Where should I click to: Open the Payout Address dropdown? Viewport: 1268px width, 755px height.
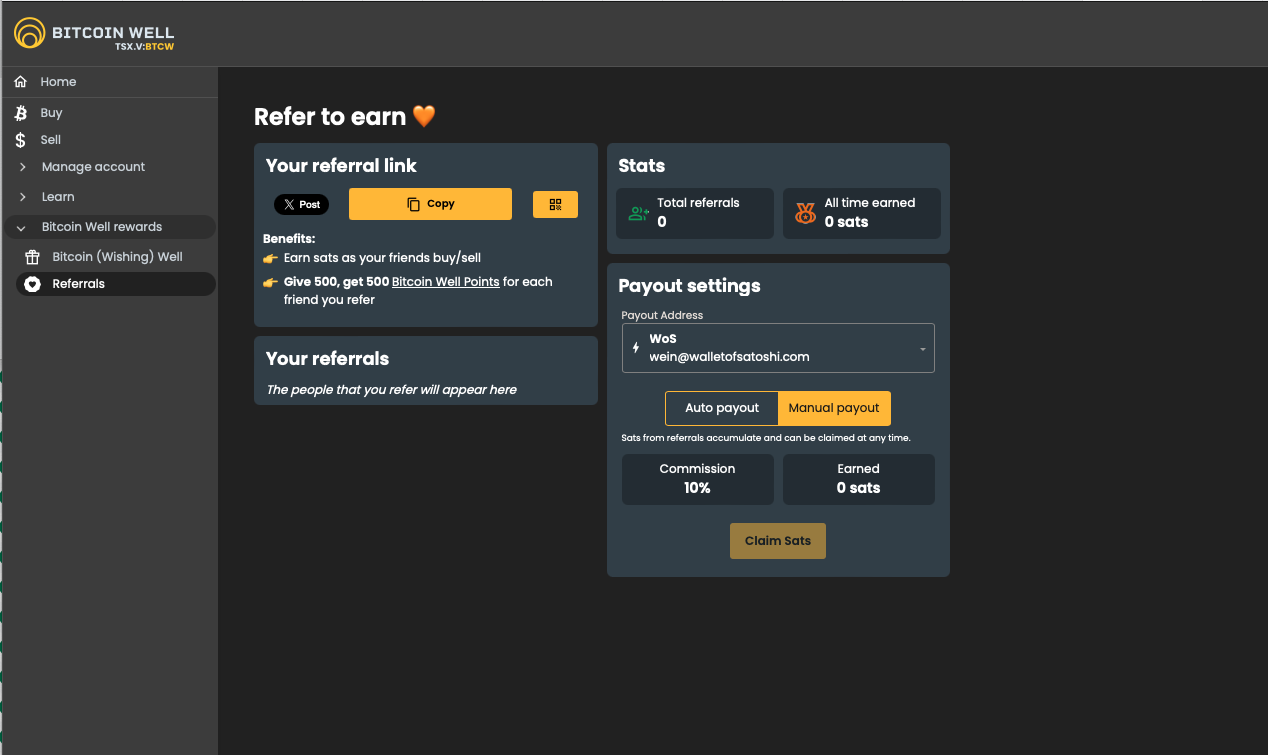coord(777,348)
